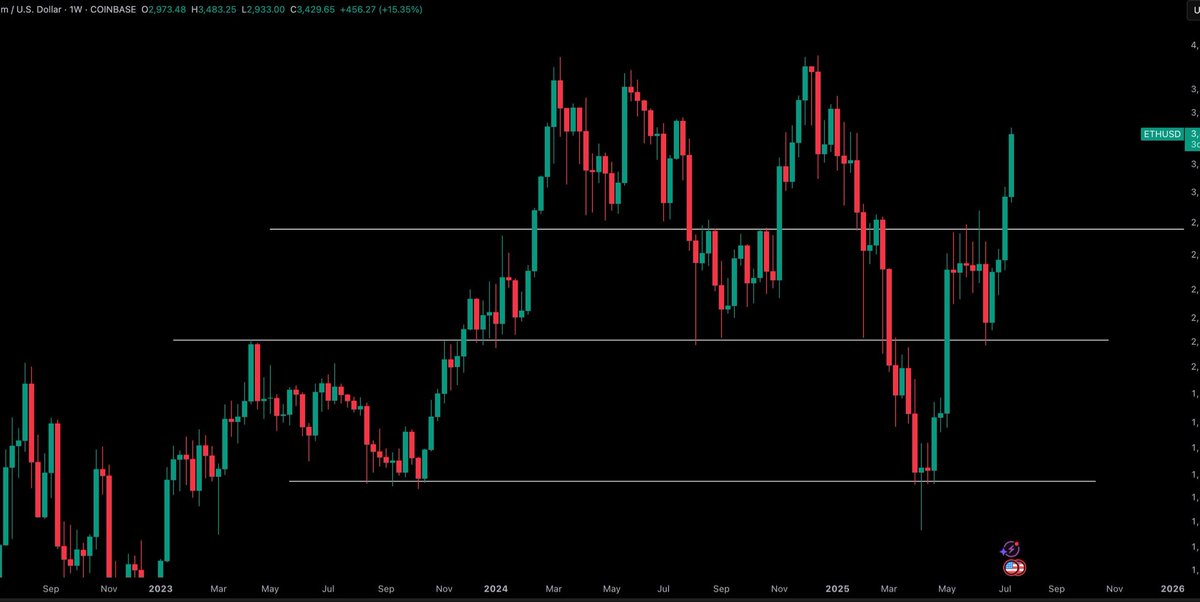
Task: Select the longest middle horizontal line drawing
Action: pos(640,340)
